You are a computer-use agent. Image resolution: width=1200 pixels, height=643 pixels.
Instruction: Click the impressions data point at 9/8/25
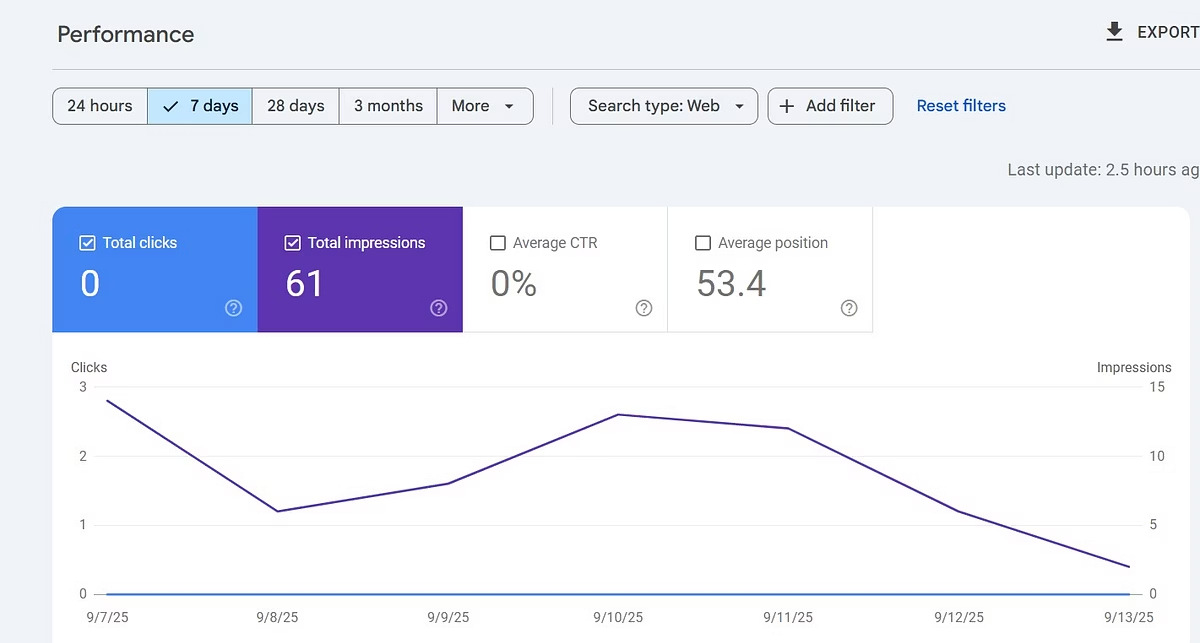(x=277, y=511)
